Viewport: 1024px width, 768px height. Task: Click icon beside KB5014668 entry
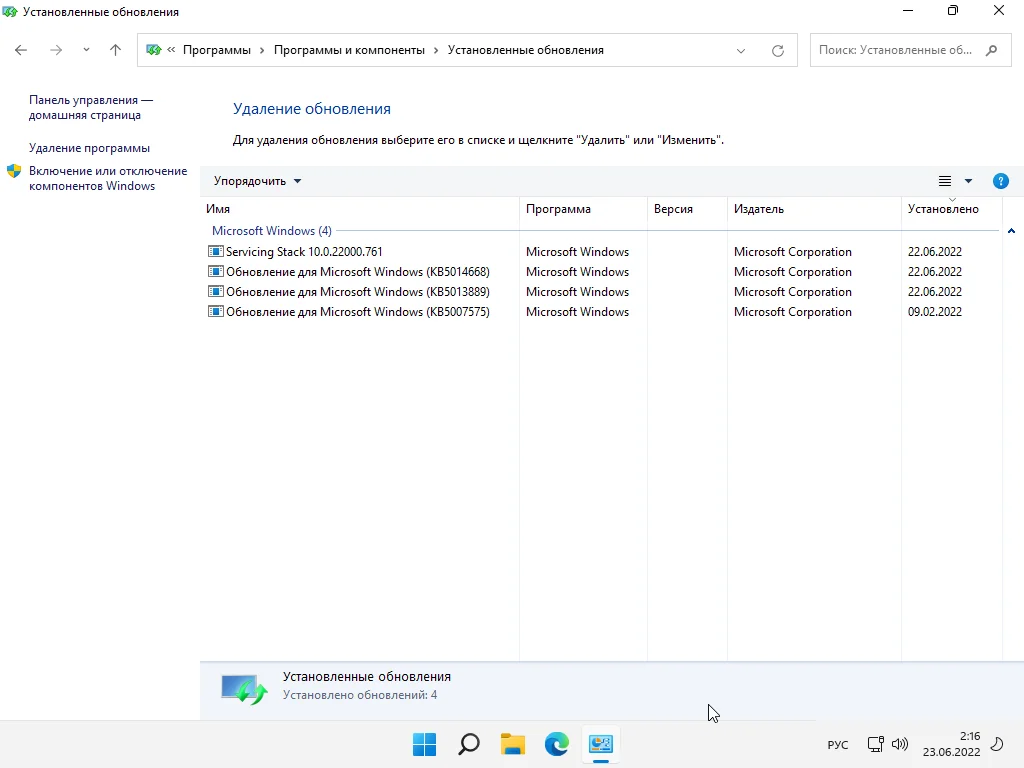click(216, 271)
